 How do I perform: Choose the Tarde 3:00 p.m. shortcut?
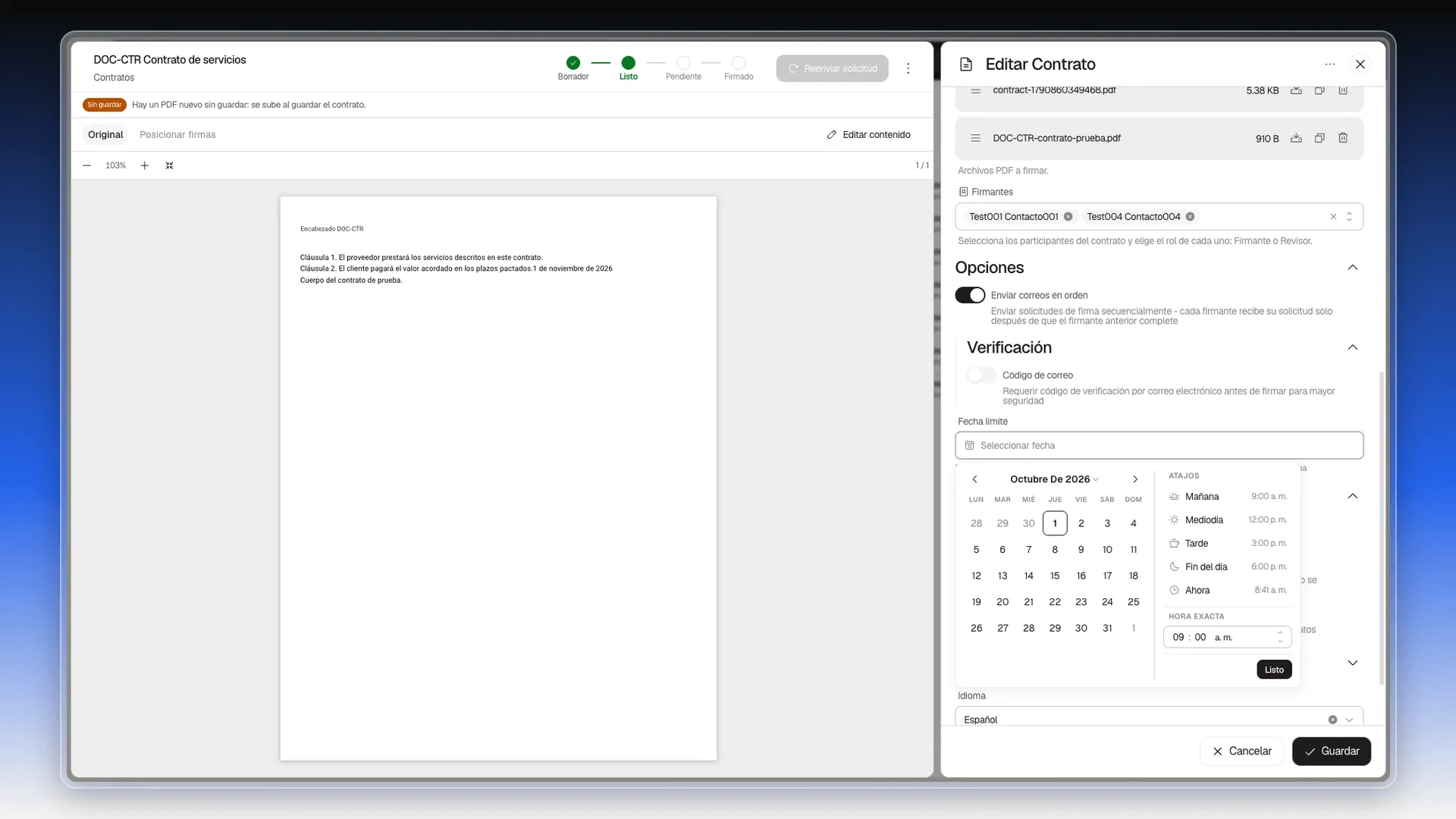click(1228, 544)
